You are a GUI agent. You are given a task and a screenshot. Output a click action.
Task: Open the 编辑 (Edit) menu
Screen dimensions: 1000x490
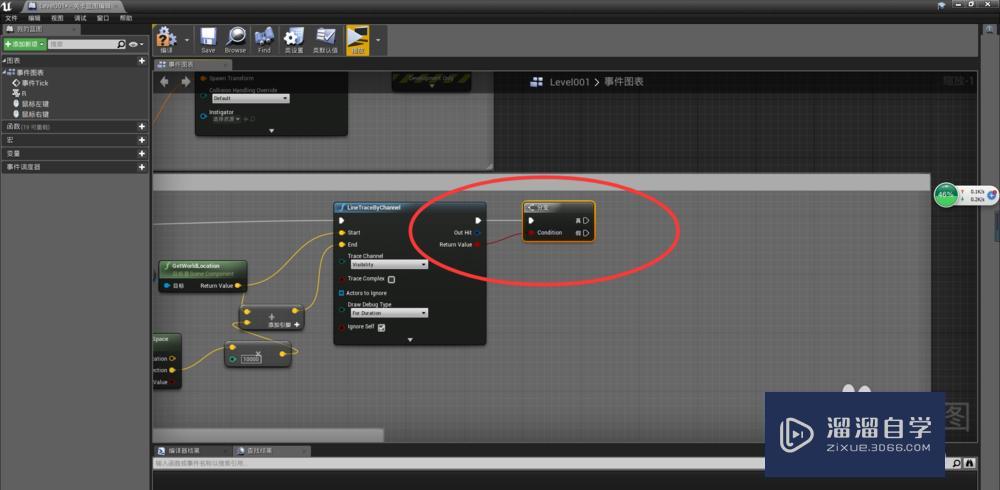point(34,19)
